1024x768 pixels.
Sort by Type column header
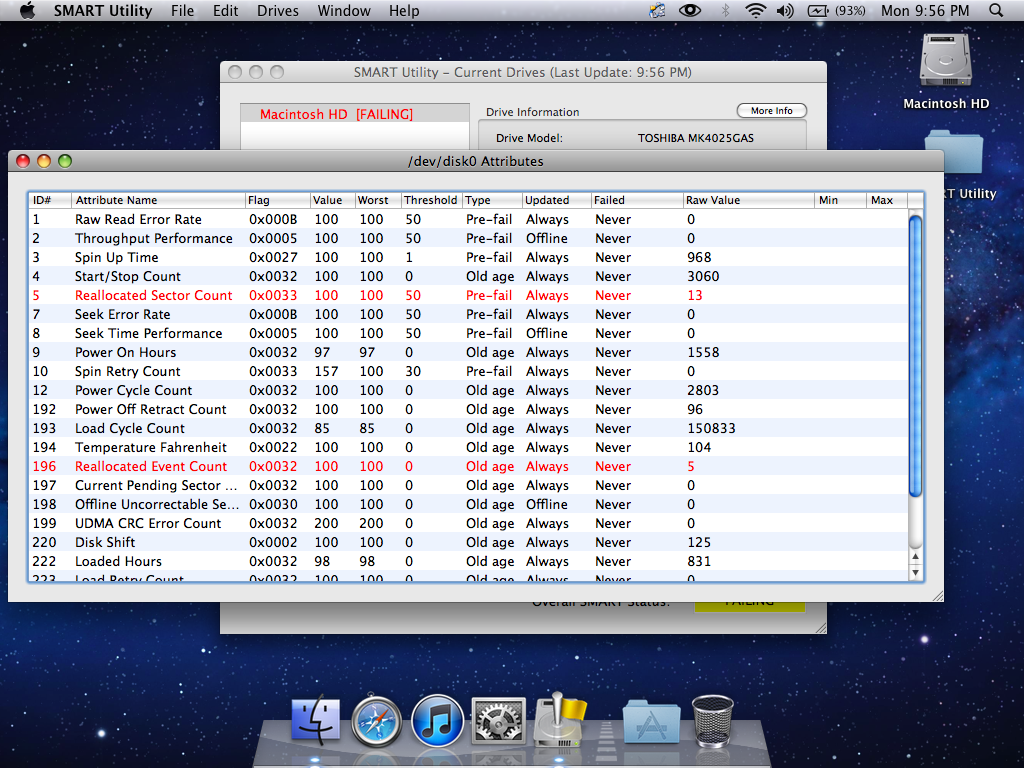tap(492, 200)
